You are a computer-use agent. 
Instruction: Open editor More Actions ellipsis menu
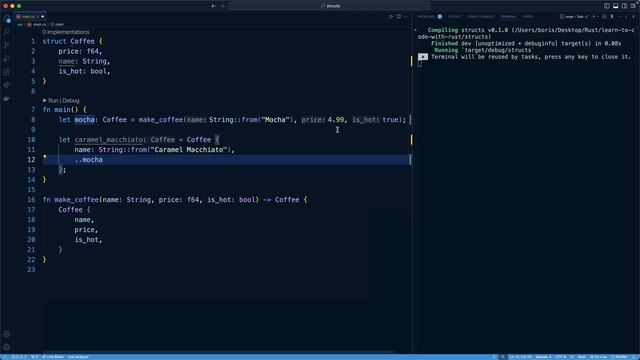406,17
